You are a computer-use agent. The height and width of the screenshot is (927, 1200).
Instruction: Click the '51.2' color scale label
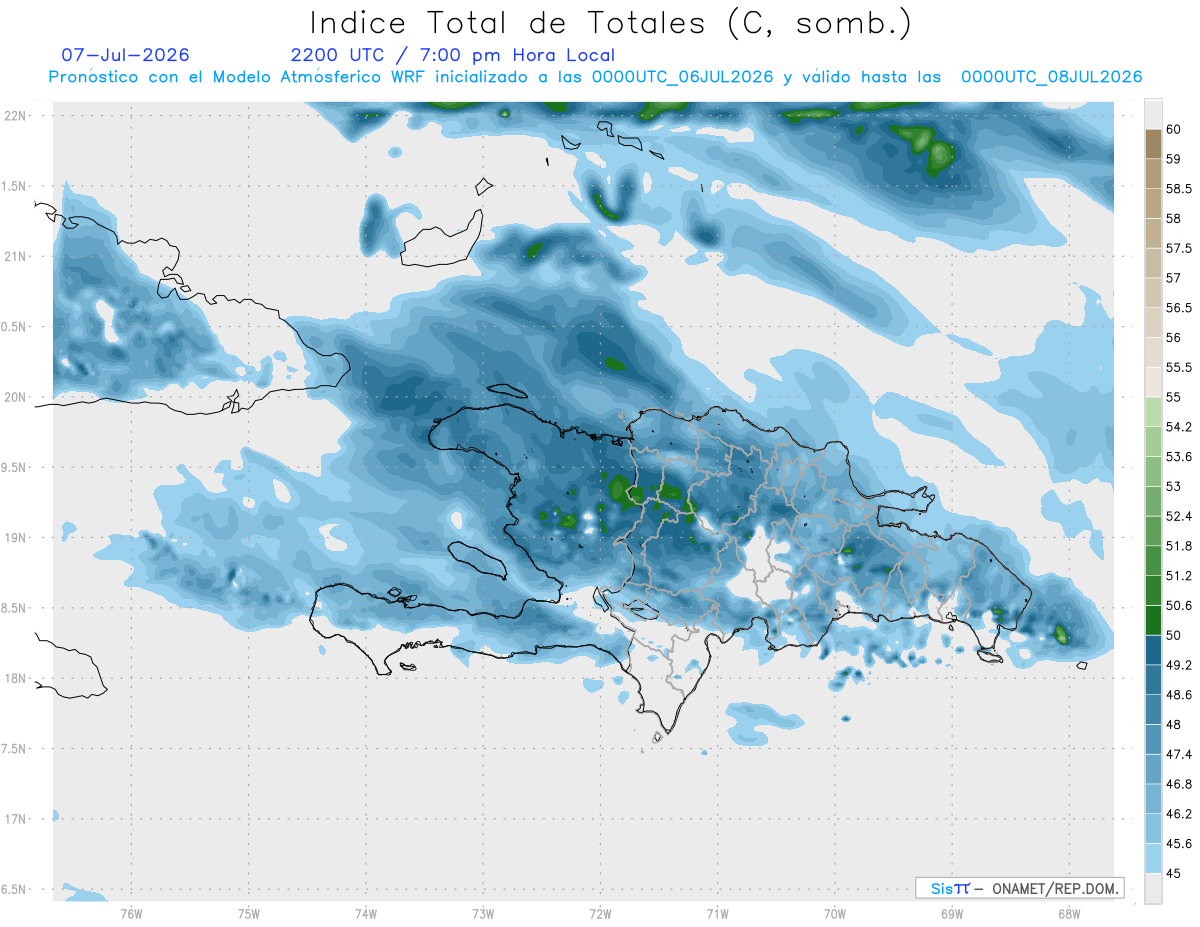tap(1178, 576)
